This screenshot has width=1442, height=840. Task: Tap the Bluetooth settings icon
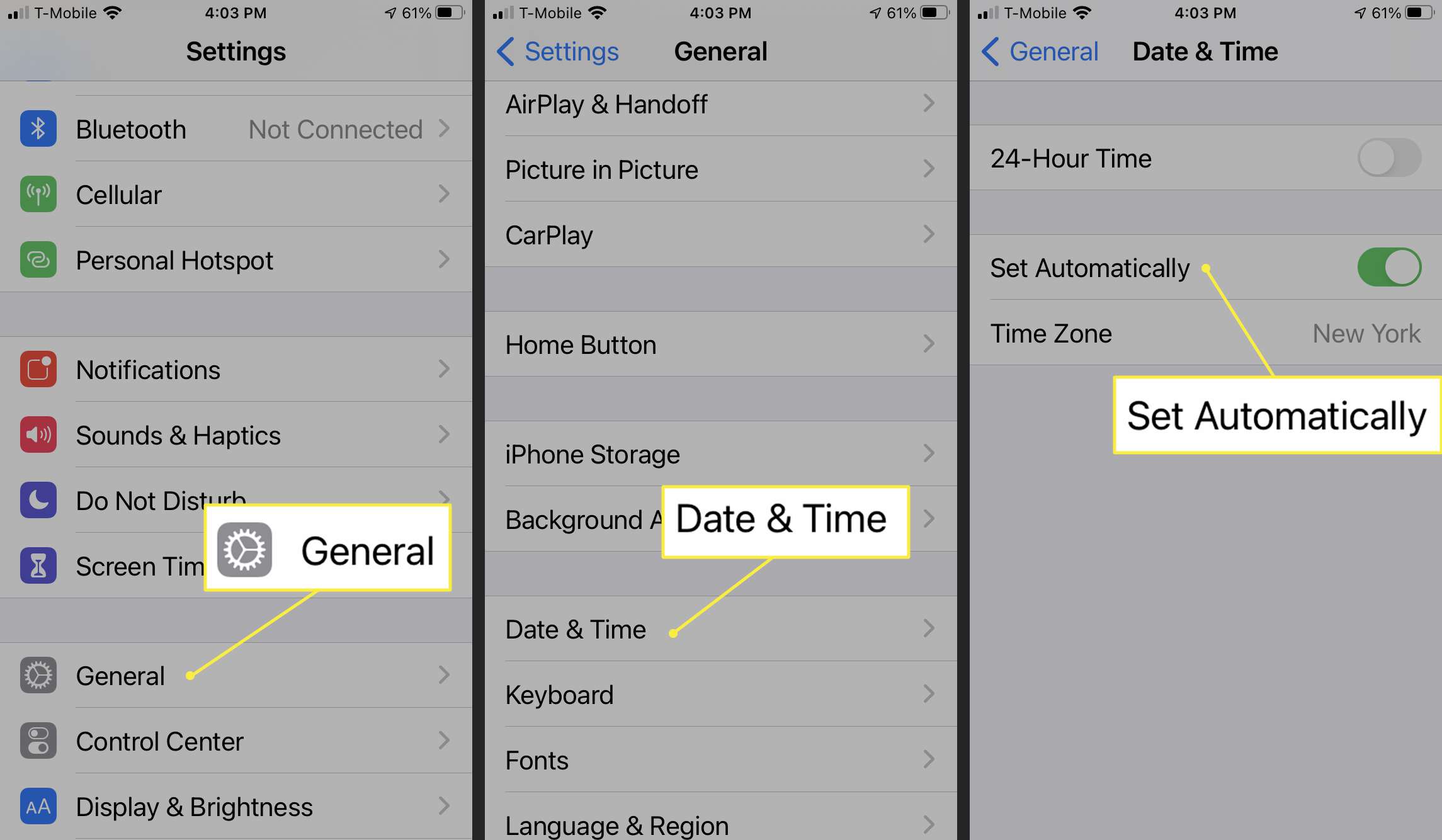[37, 128]
